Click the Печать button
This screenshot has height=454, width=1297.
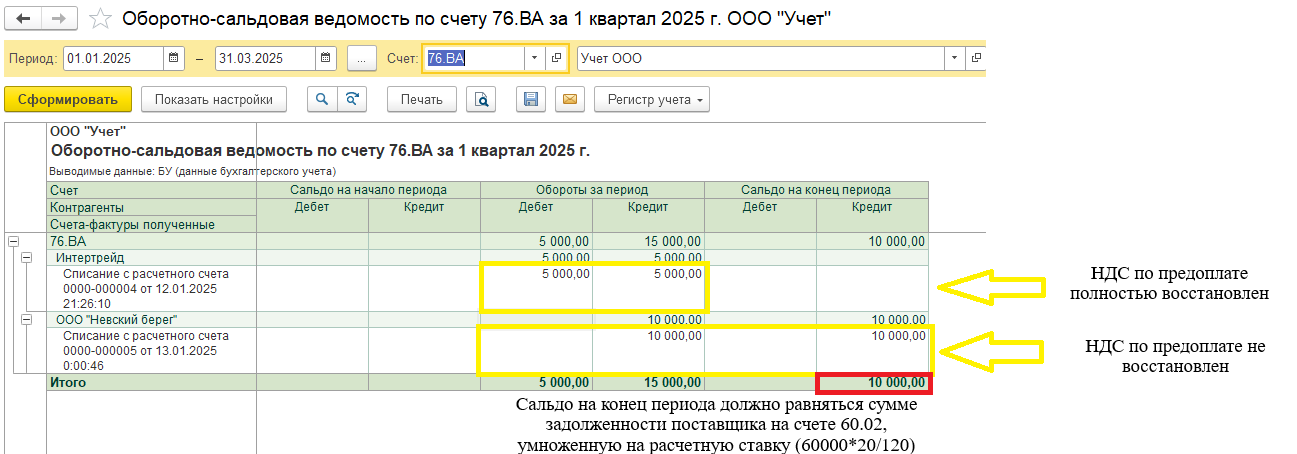421,99
